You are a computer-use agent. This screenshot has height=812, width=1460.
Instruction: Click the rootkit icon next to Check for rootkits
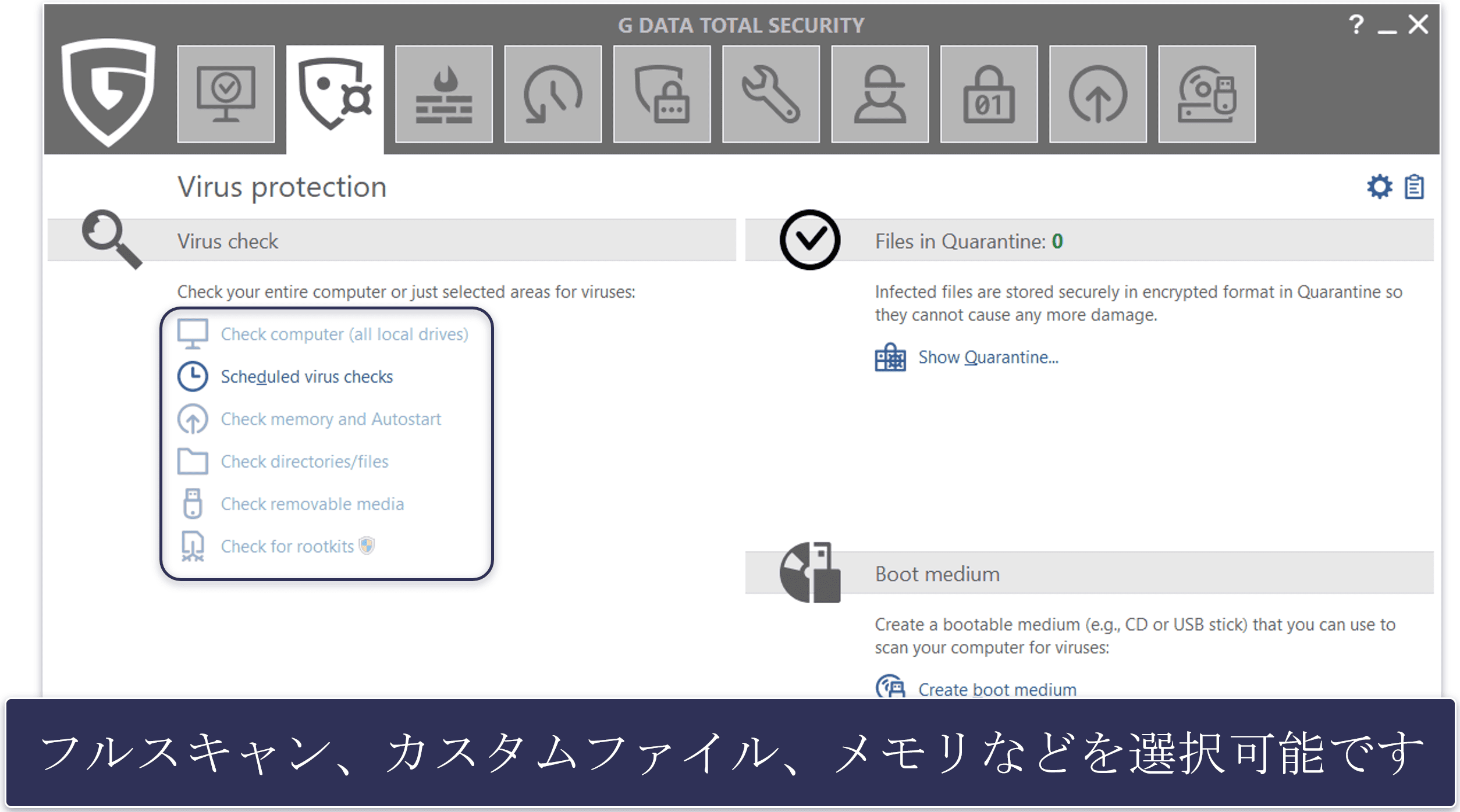(x=193, y=546)
